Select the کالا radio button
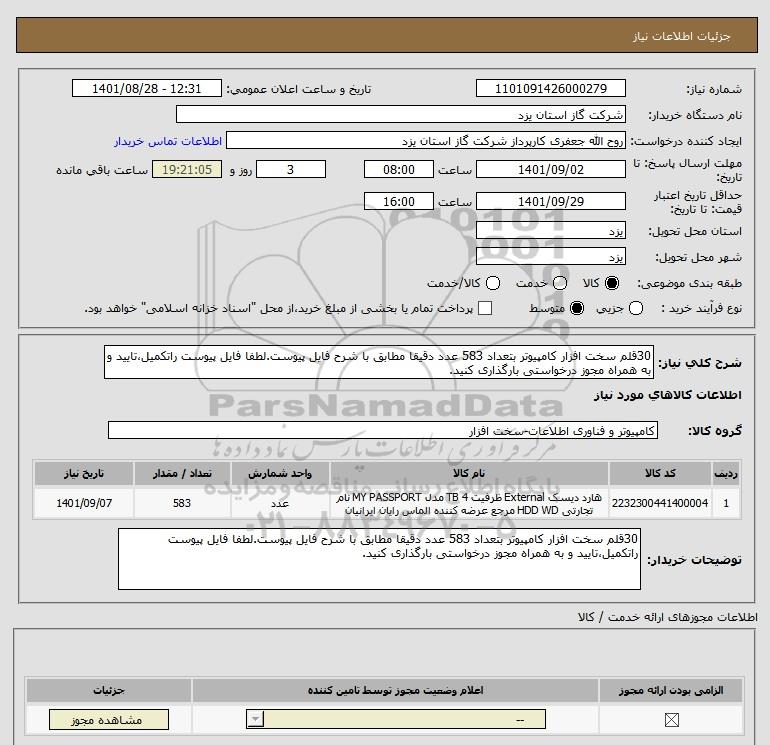This screenshot has height=745, width=770. (612, 283)
